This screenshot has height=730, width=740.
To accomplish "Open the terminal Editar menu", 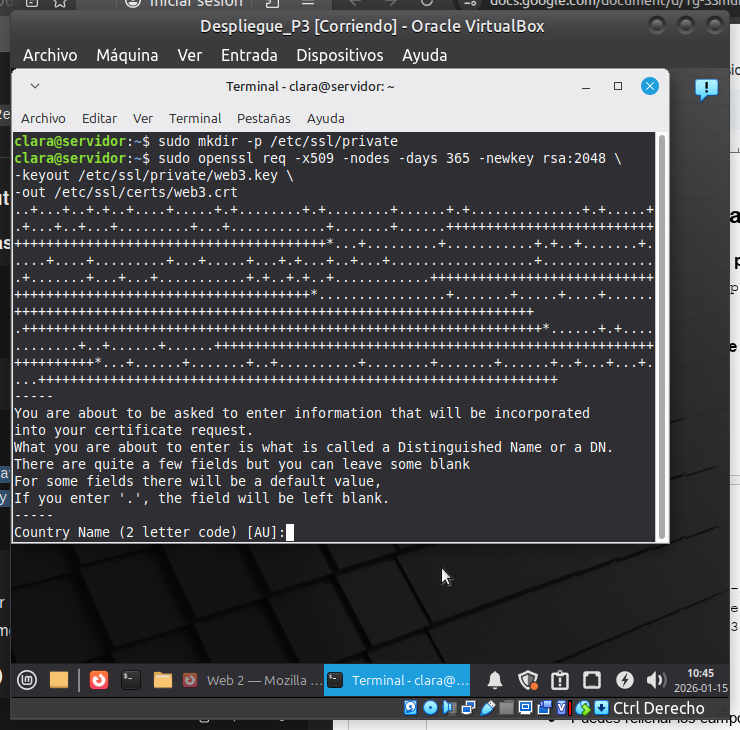I will coord(99,118).
